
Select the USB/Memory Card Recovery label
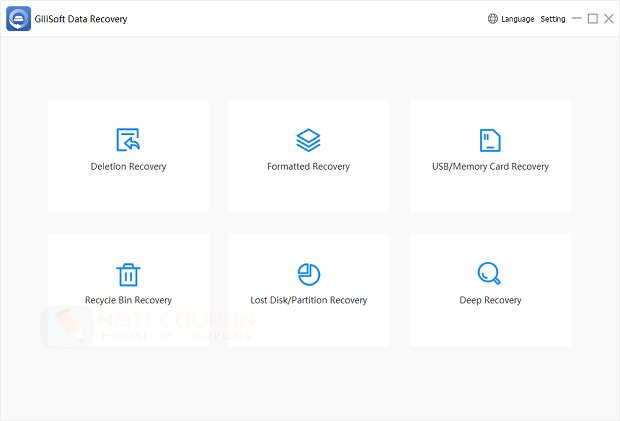tap(490, 167)
